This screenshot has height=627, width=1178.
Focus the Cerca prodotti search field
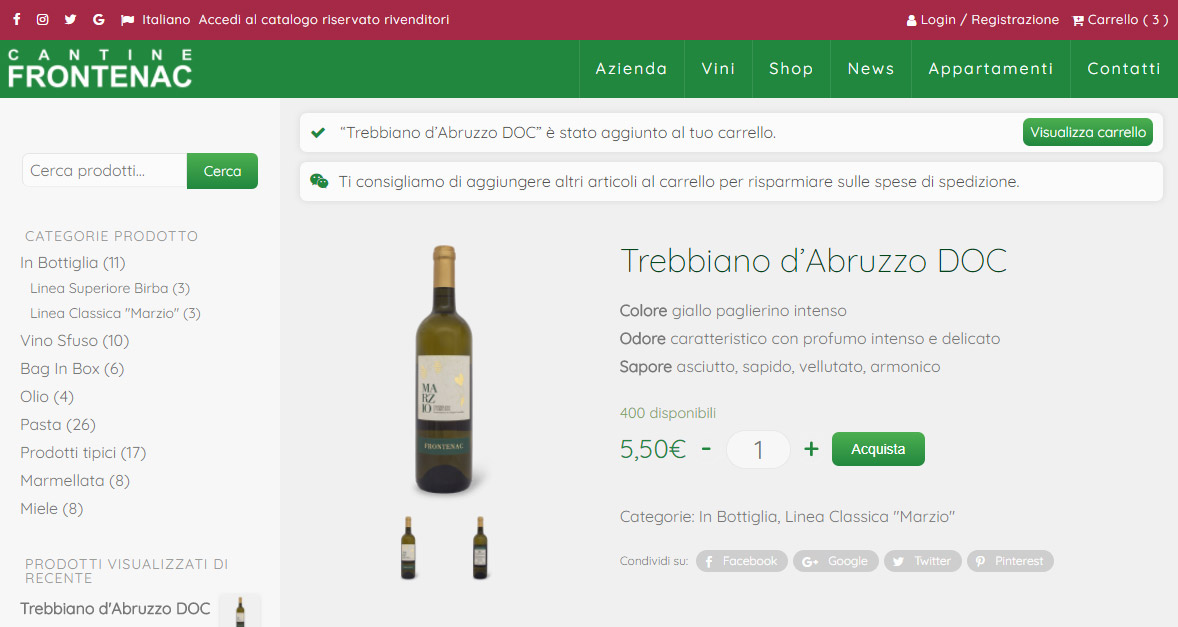(104, 170)
